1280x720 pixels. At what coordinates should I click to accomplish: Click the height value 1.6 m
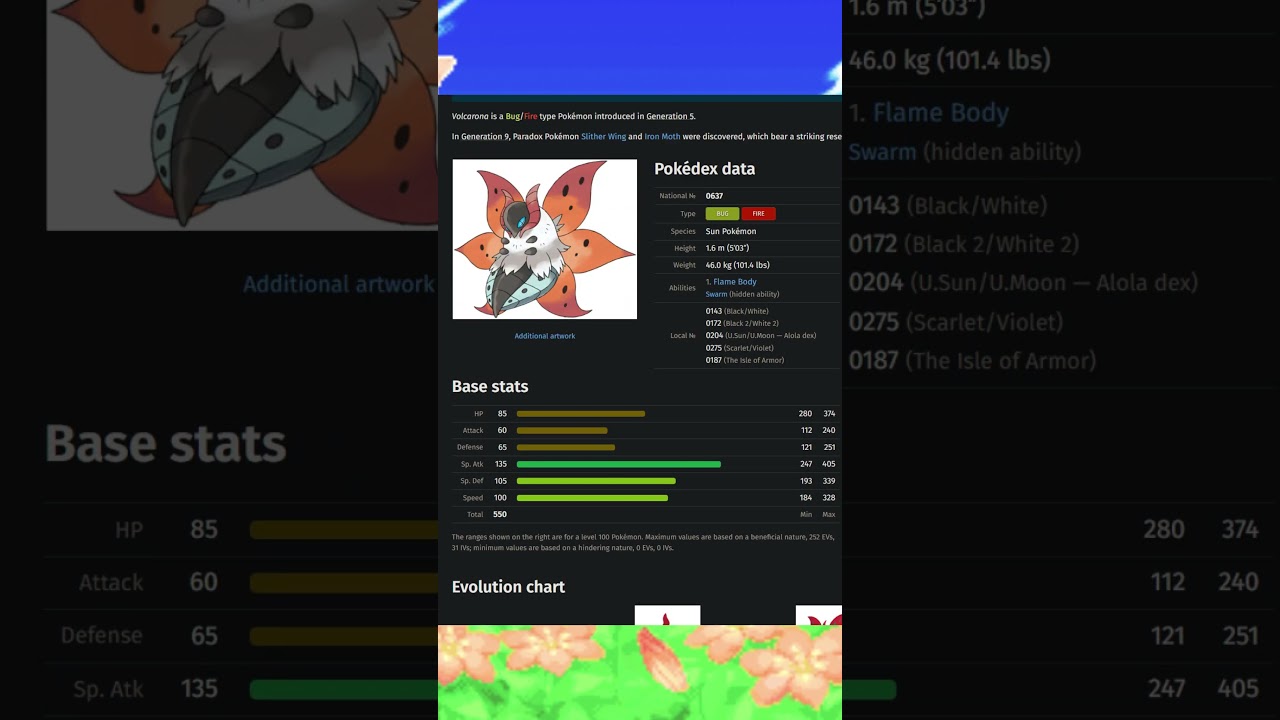[x=727, y=248]
